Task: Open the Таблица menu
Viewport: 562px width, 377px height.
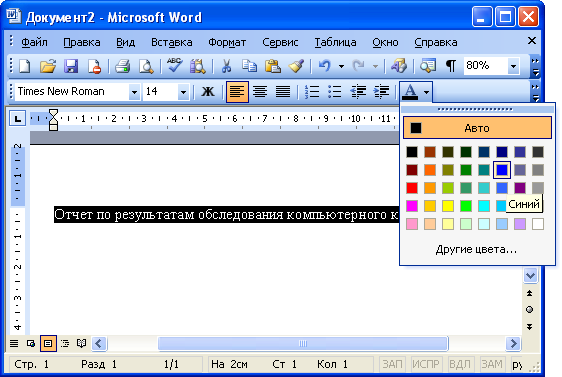Action: 335,42
